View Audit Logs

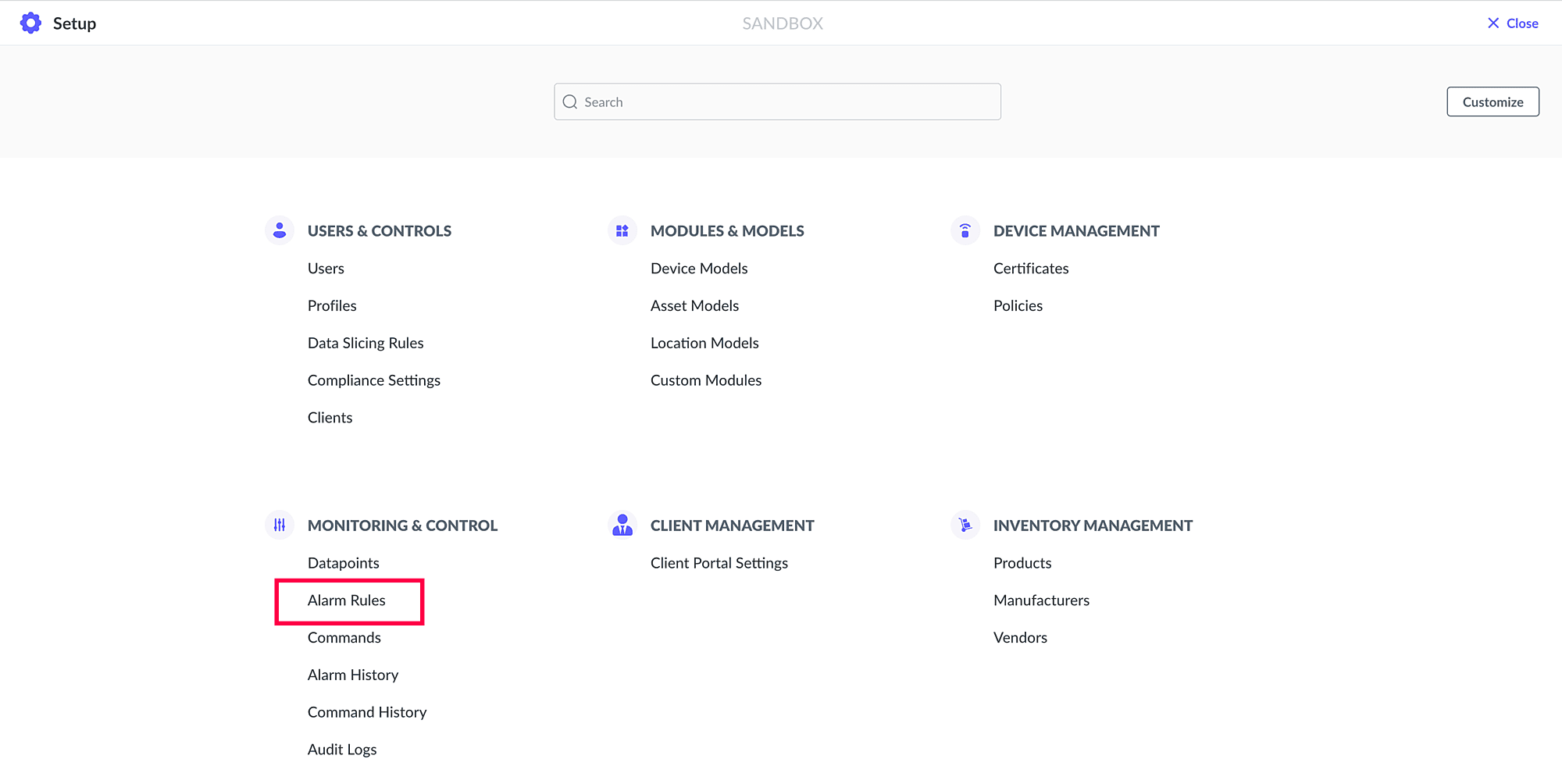coord(342,750)
